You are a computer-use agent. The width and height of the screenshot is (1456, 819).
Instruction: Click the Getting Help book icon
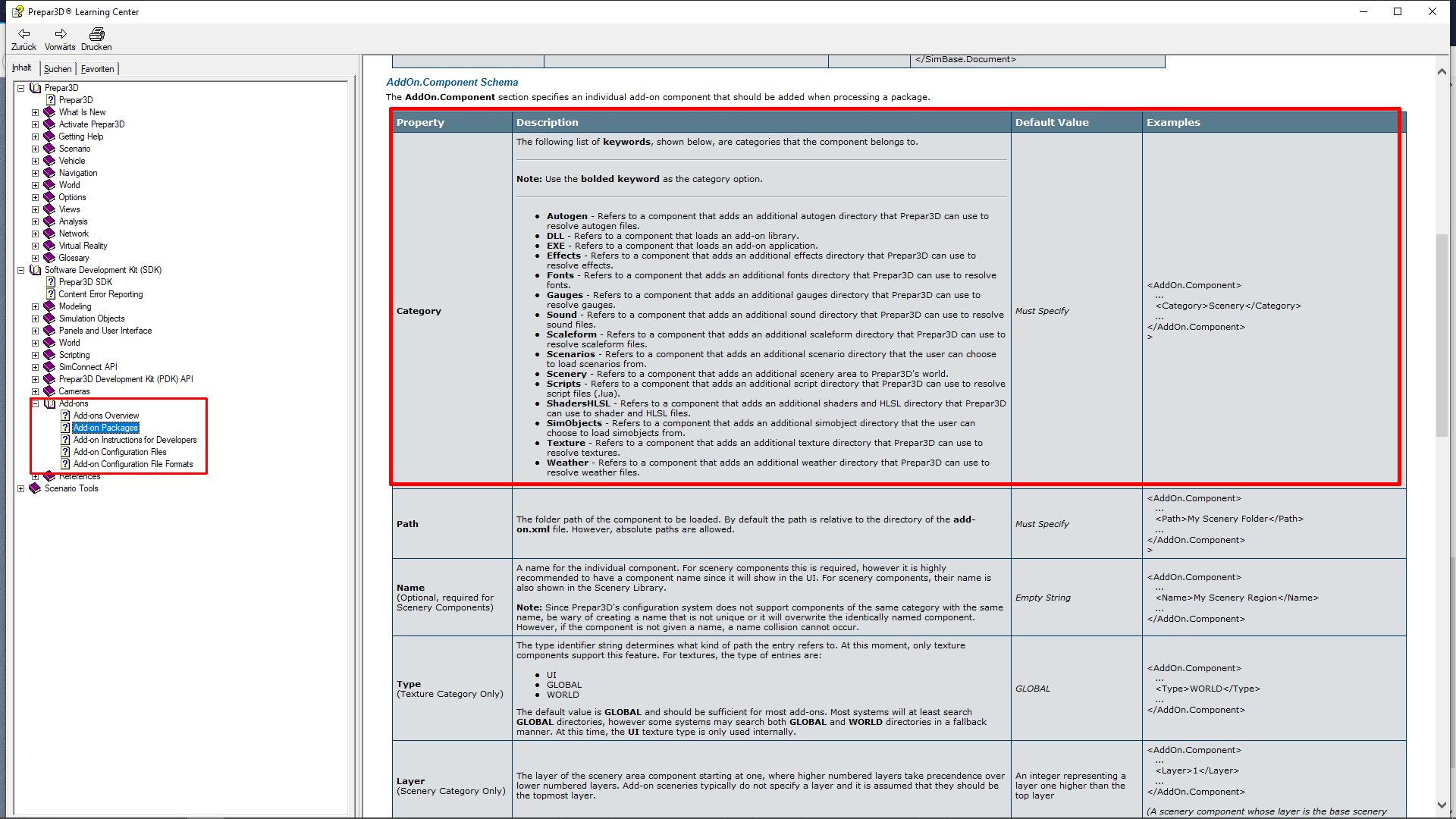pos(49,136)
